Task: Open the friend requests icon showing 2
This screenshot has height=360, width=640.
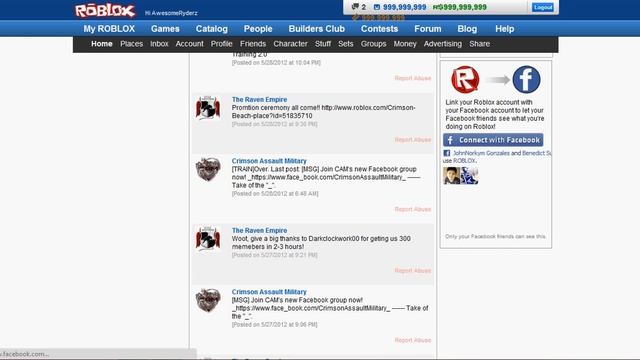Action: tap(358, 7)
